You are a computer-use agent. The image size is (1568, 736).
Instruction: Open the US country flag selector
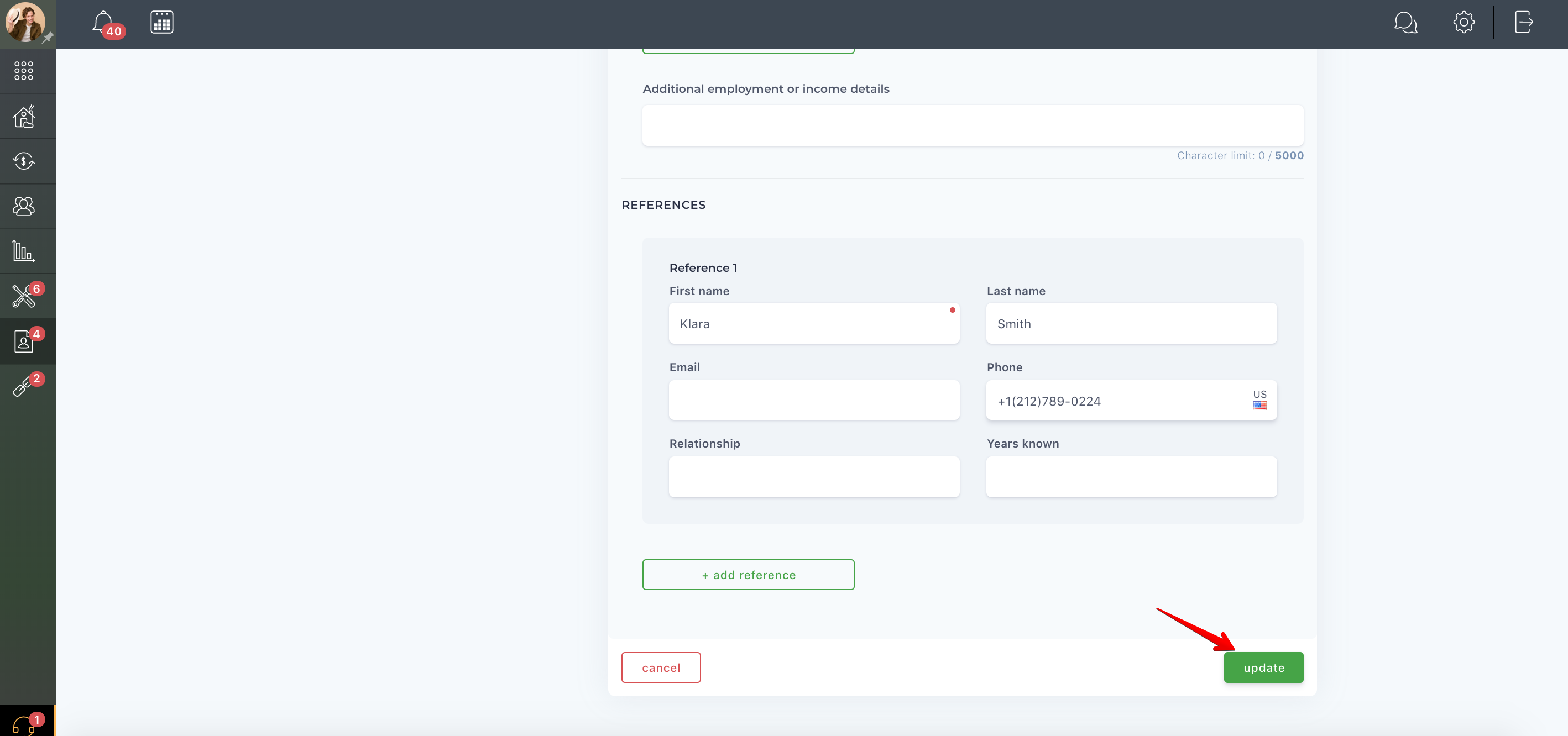tap(1259, 399)
